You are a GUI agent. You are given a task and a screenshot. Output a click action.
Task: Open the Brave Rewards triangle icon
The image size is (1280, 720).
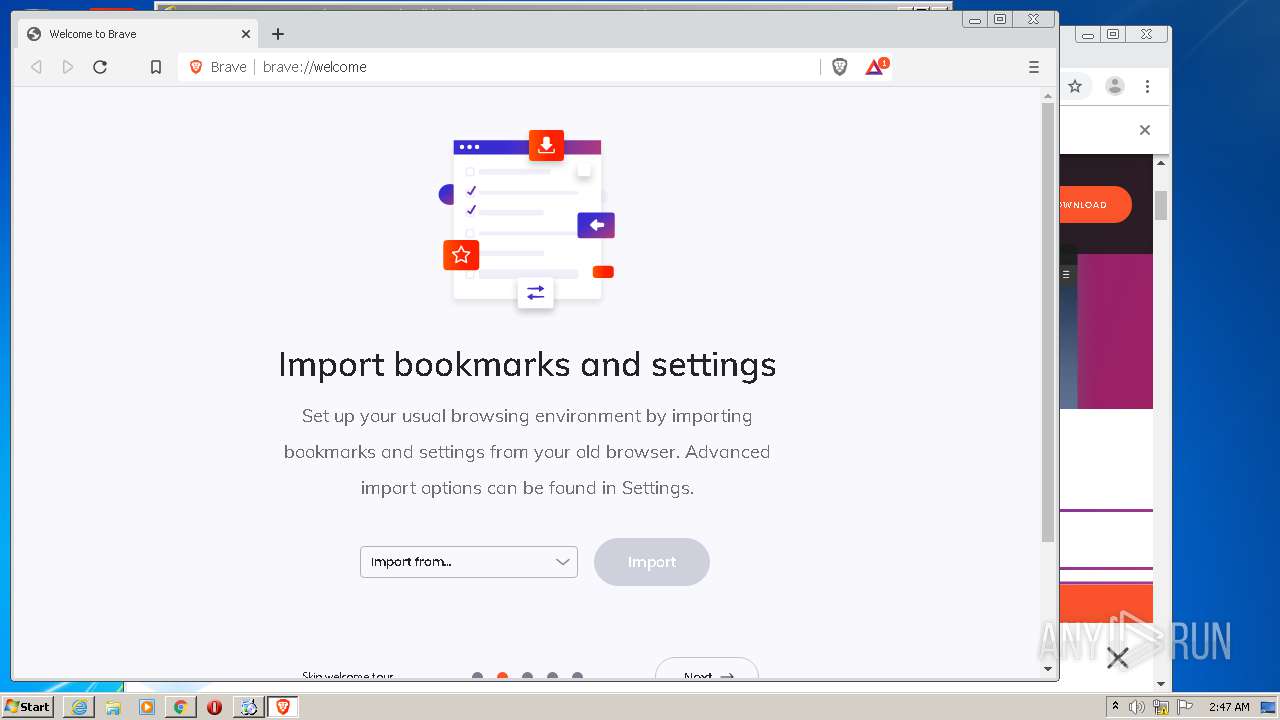875,67
